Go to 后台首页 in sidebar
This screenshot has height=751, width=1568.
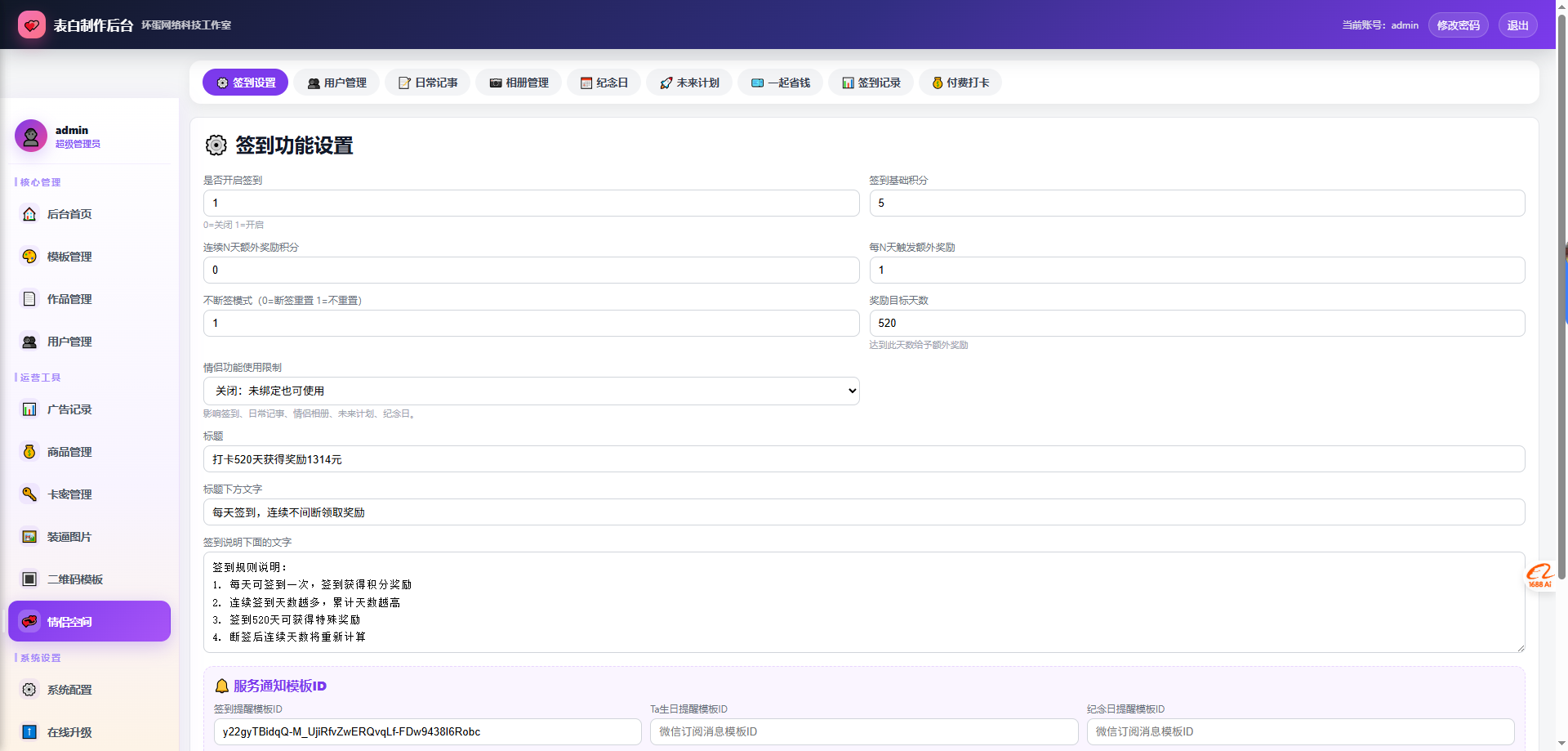click(90, 214)
